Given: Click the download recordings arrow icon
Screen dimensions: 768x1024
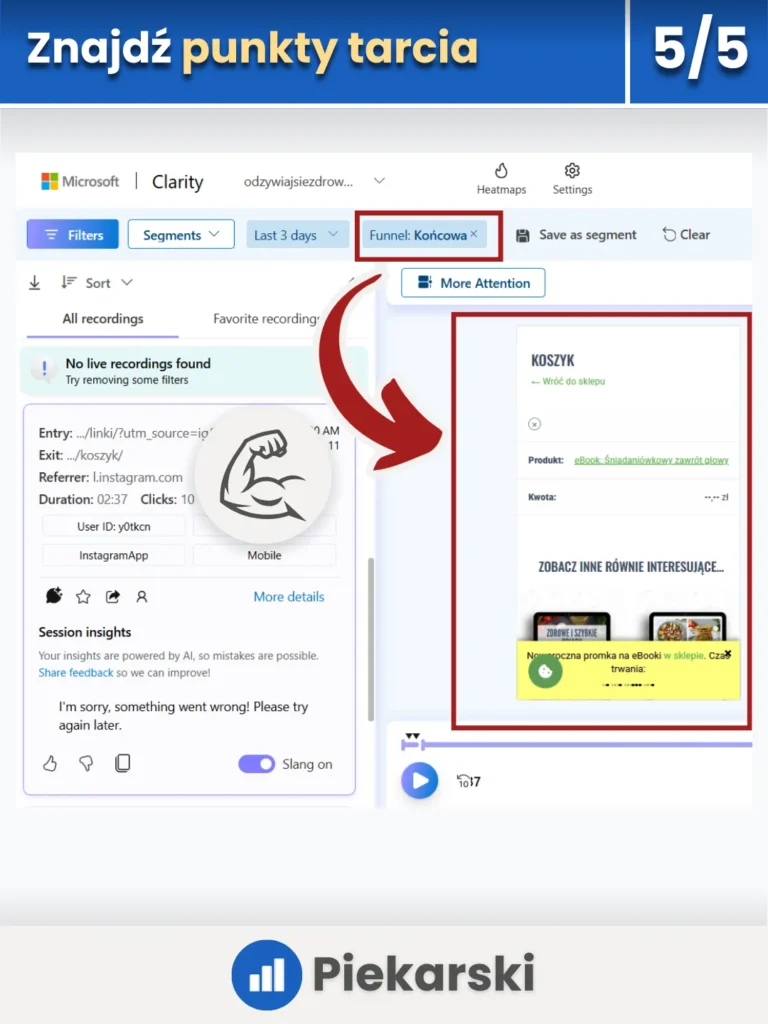Looking at the screenshot, I should coord(35,283).
